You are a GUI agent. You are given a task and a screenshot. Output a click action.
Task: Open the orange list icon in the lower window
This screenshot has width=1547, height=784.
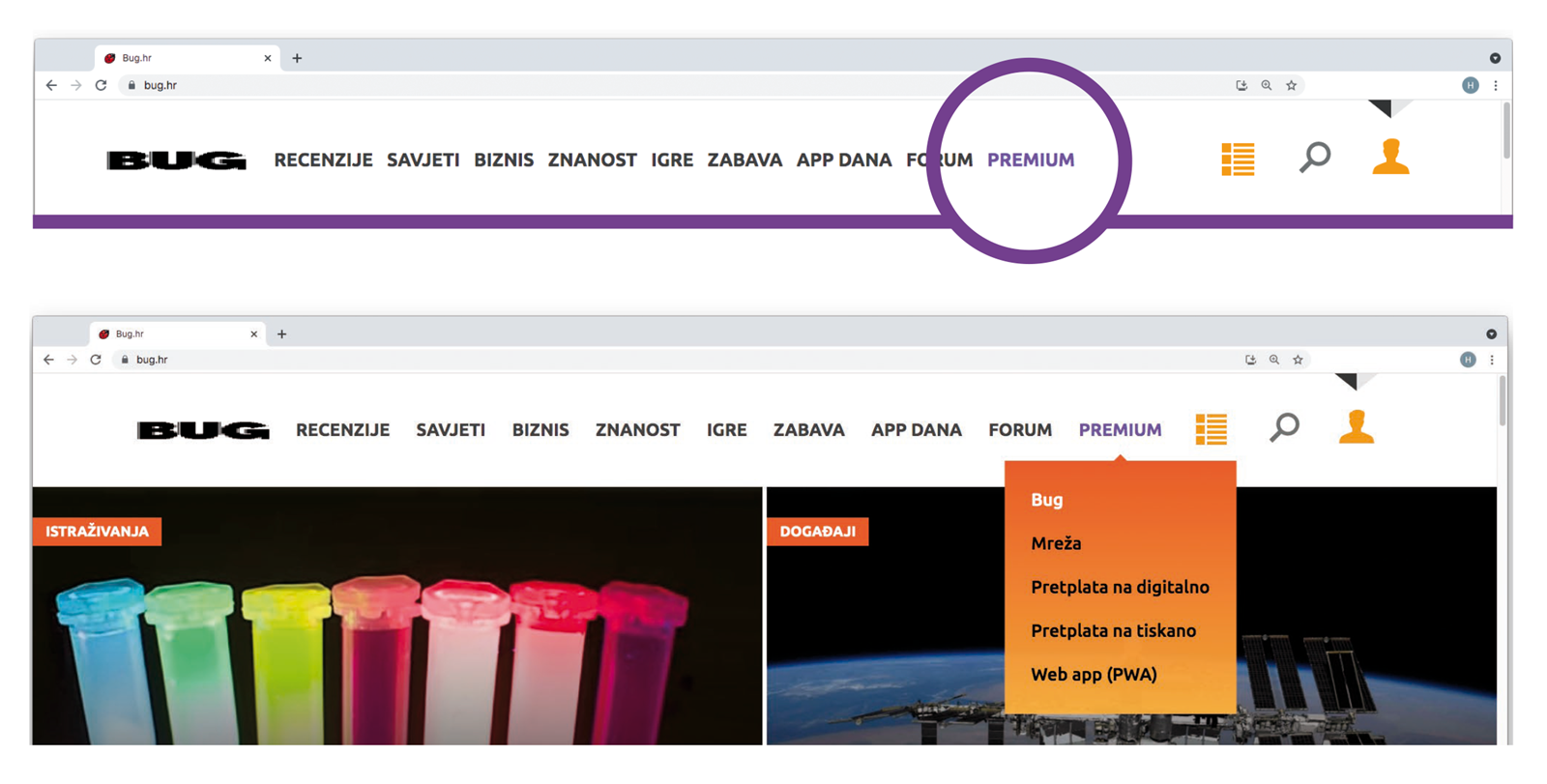tap(1211, 429)
